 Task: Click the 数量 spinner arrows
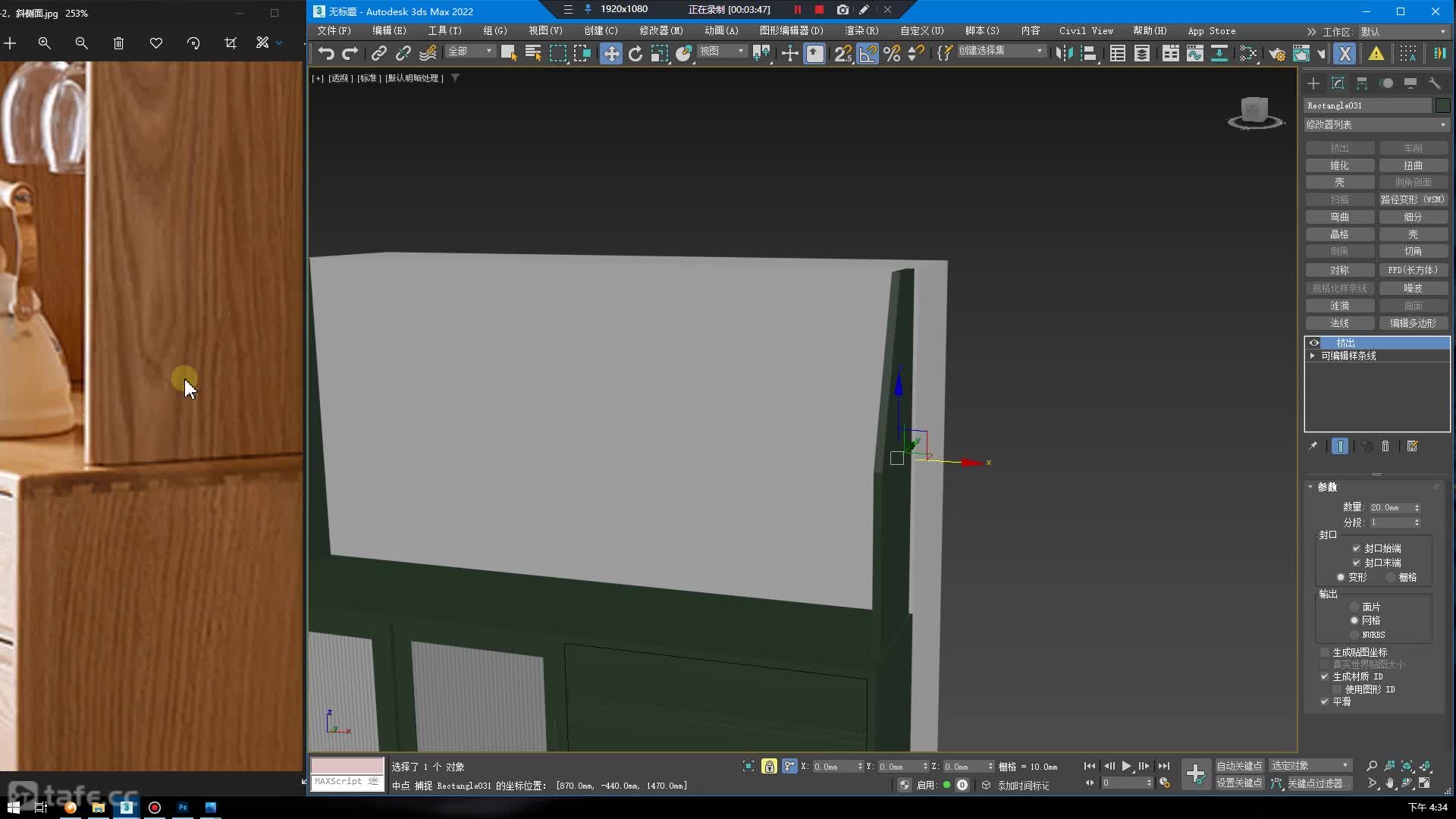pos(1417,507)
